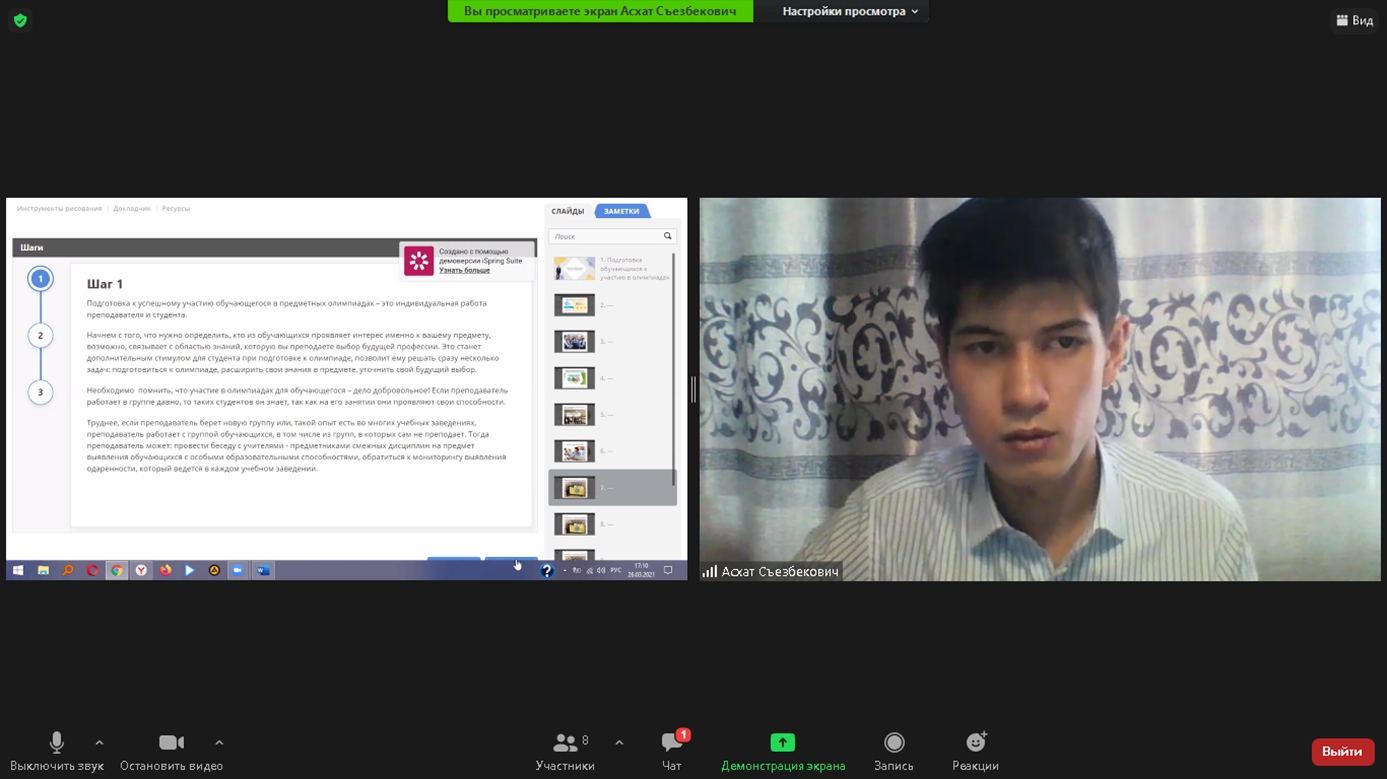Open the Участники participants panel
The height and width of the screenshot is (779, 1387).
point(565,750)
